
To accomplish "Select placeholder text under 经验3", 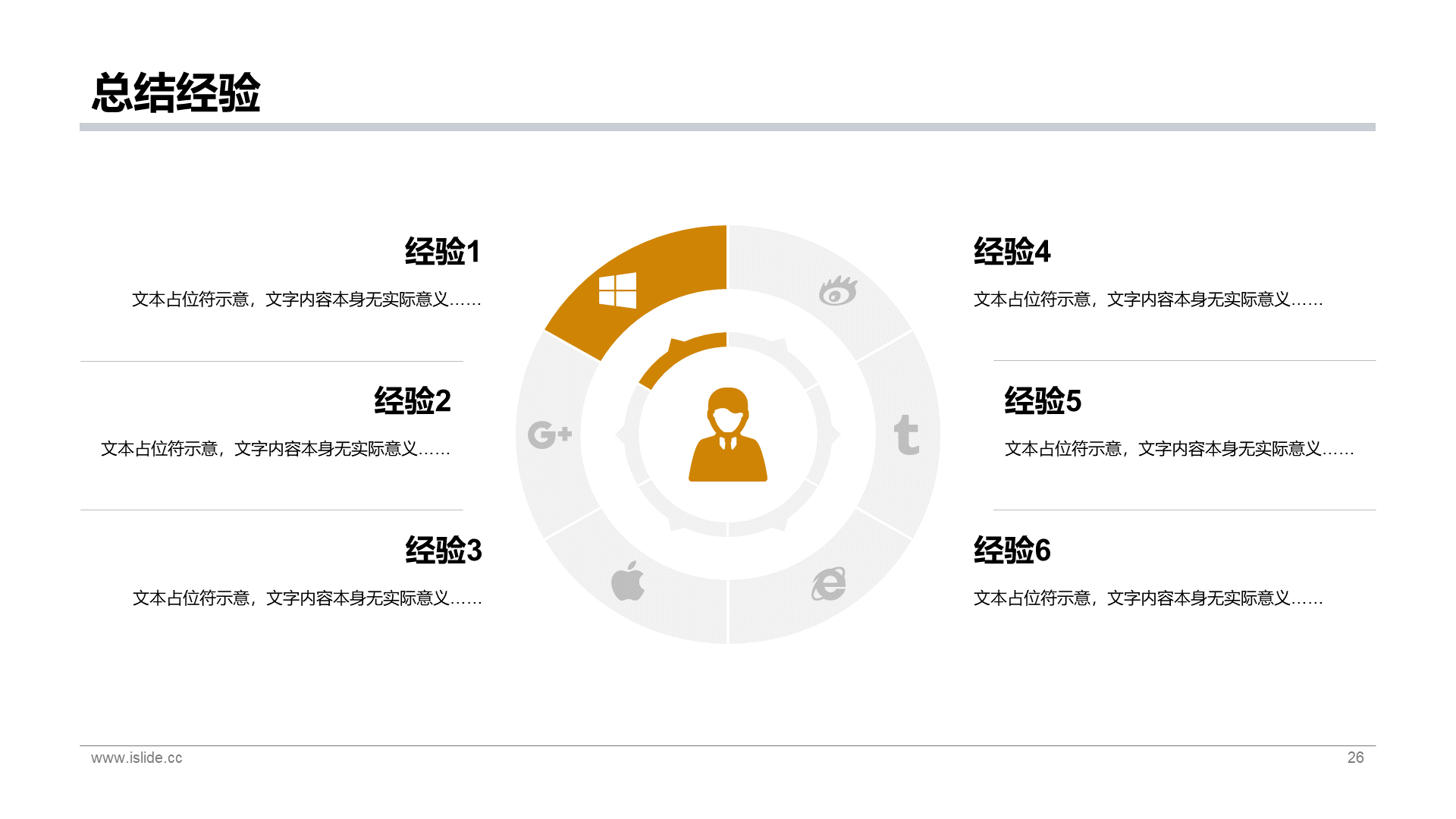I will 307,598.
